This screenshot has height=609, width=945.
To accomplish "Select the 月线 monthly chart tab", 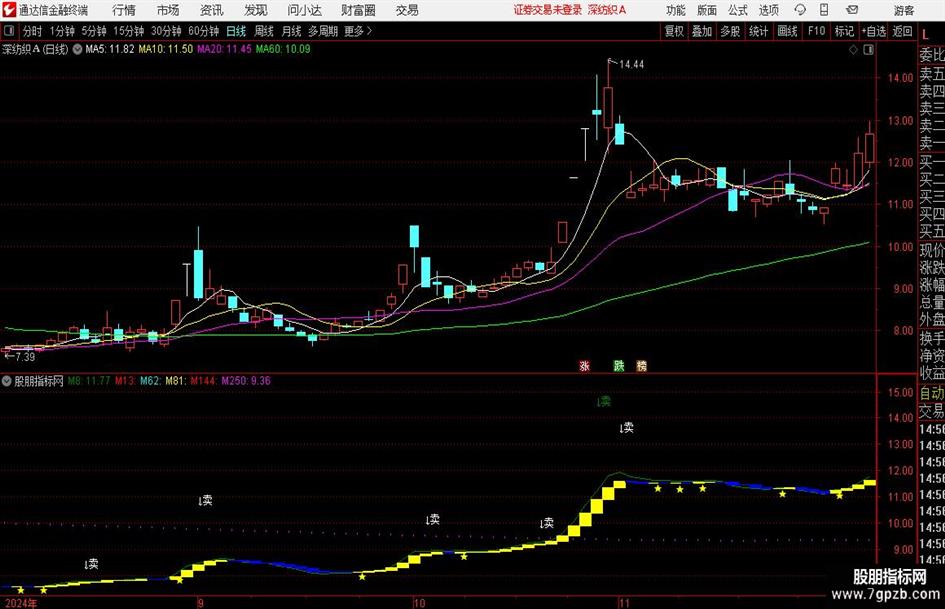I will (292, 31).
